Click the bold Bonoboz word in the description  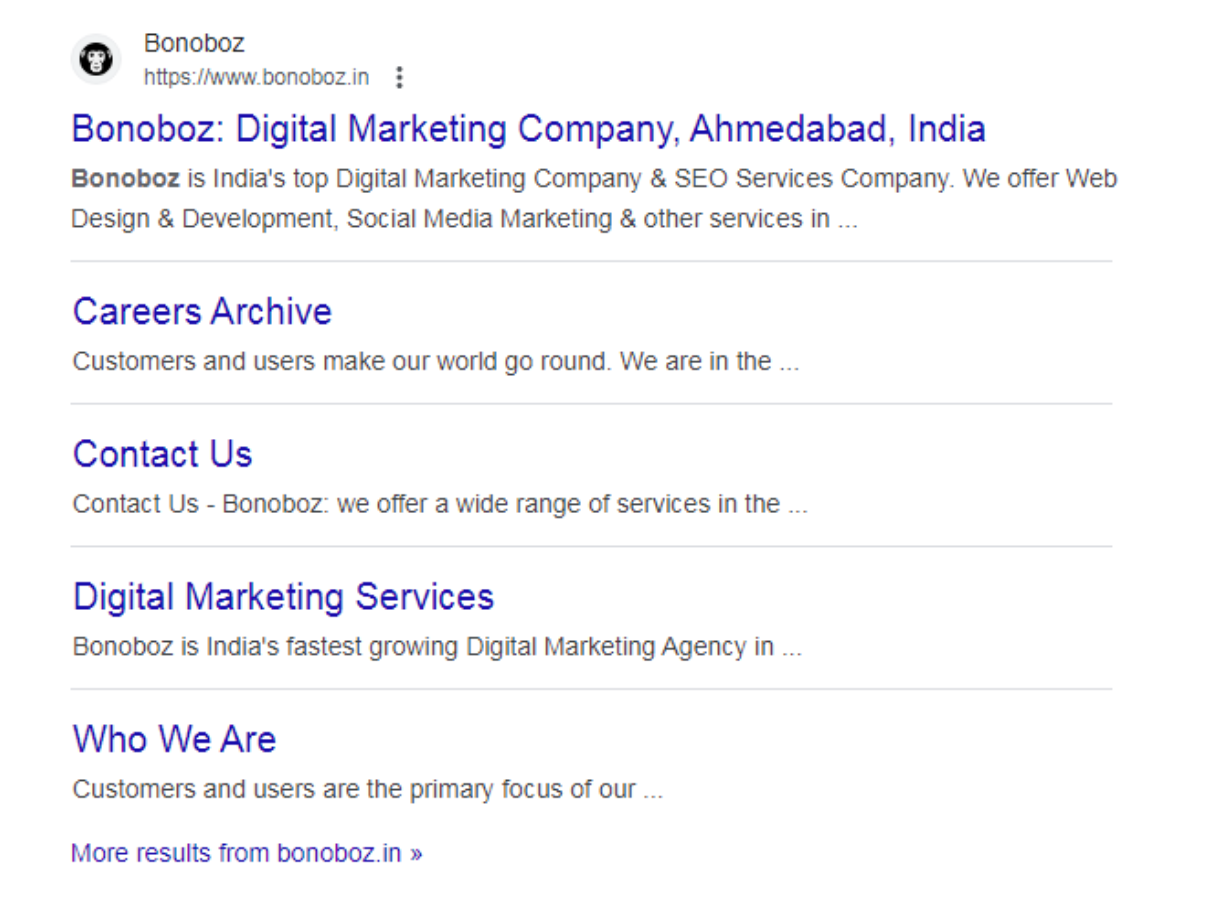[125, 179]
